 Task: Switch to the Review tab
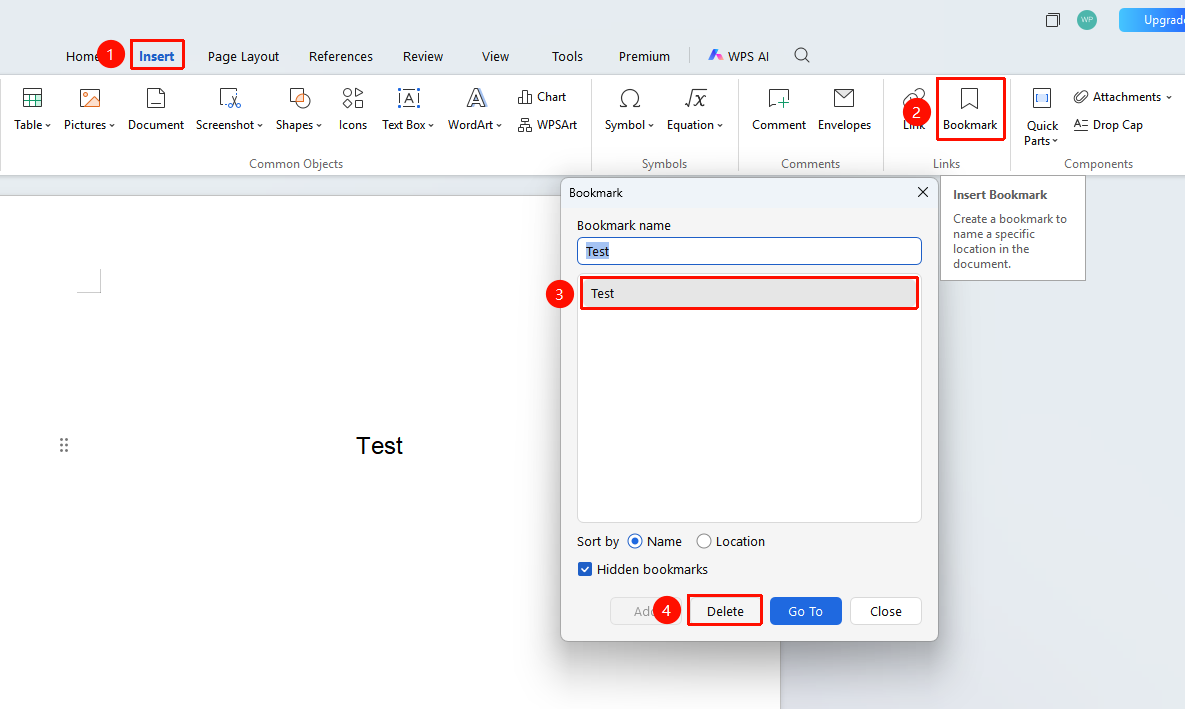click(422, 56)
